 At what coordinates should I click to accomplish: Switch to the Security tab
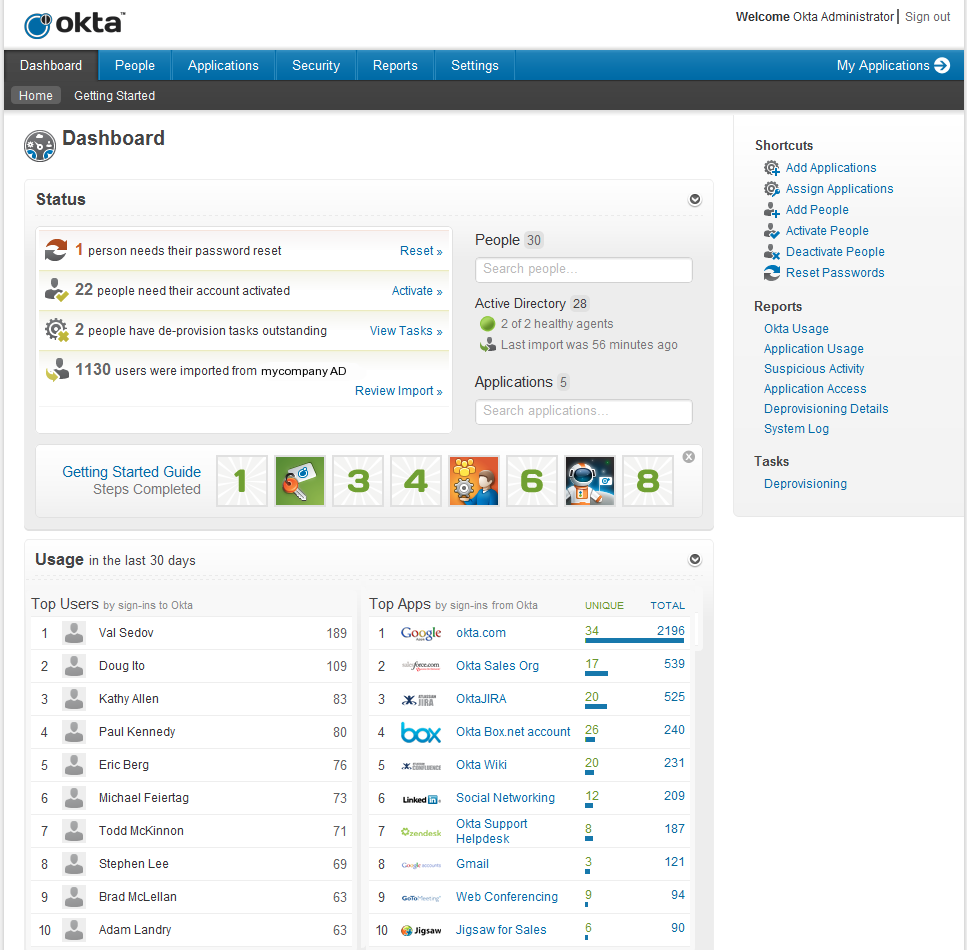click(x=316, y=66)
